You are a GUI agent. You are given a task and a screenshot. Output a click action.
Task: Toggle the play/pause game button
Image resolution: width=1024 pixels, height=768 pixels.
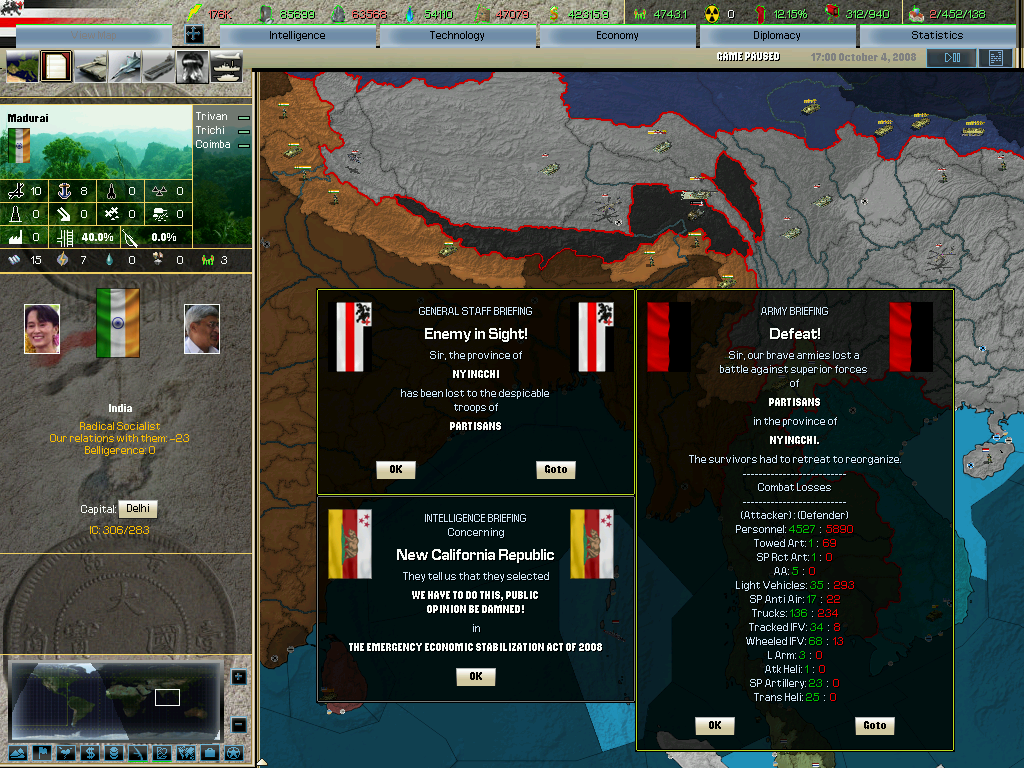point(951,58)
